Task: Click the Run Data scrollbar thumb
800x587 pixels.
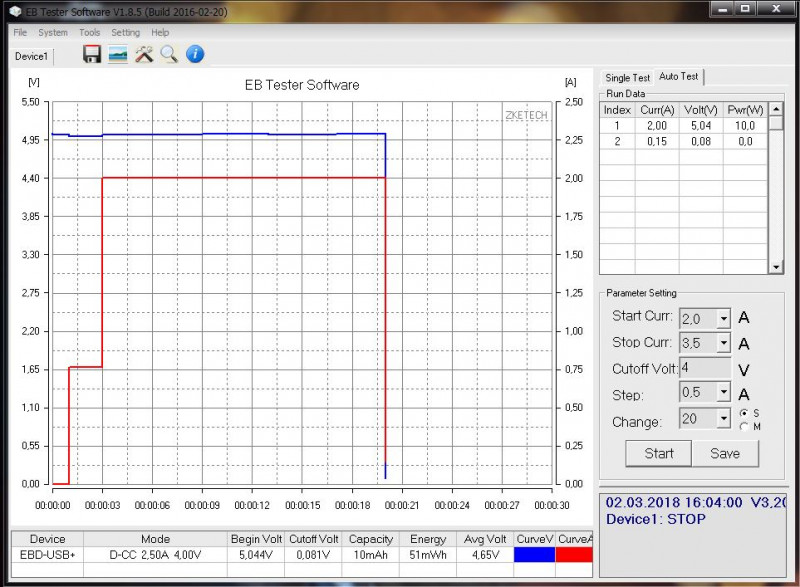Action: coord(776,122)
